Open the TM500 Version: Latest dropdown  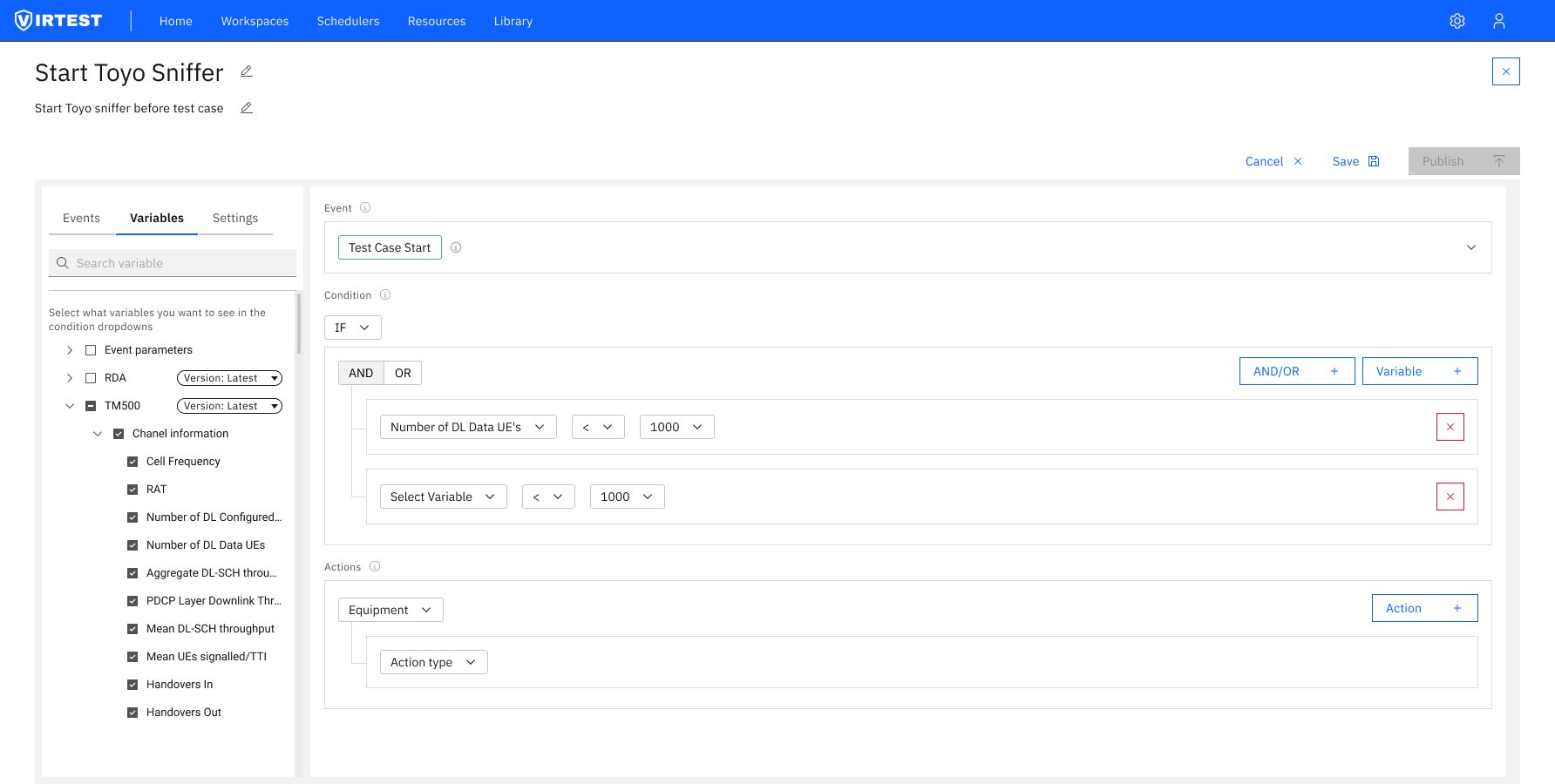pyautogui.click(x=229, y=406)
